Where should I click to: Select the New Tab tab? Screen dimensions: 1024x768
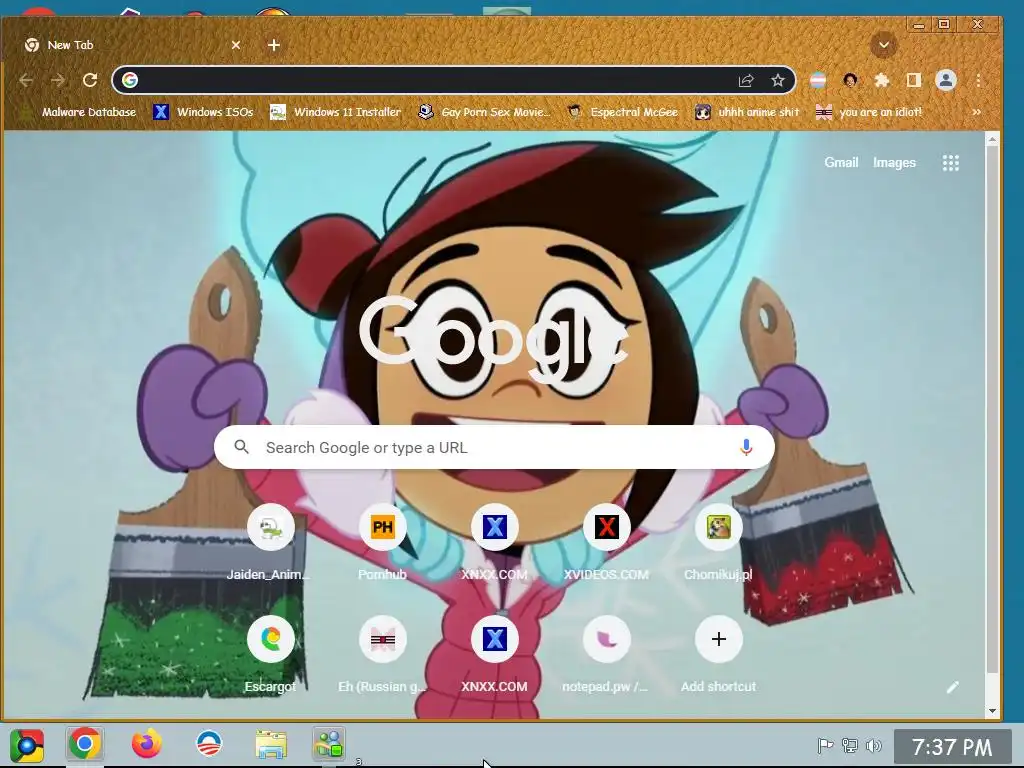click(x=131, y=45)
